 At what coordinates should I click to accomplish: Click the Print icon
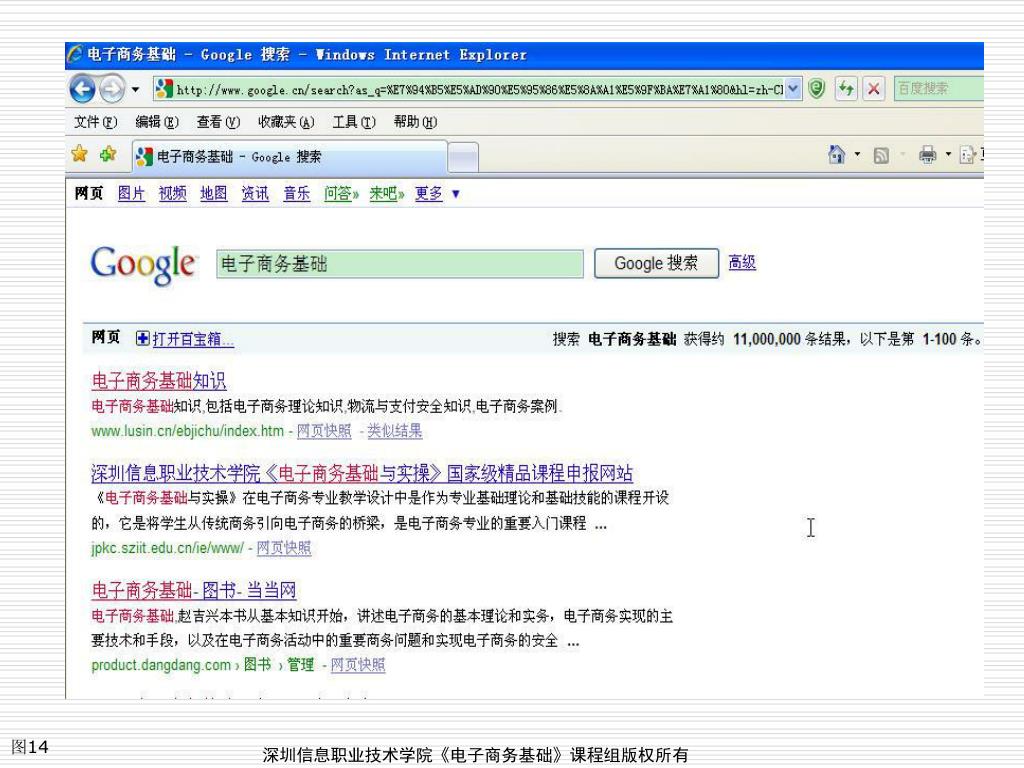click(x=927, y=155)
